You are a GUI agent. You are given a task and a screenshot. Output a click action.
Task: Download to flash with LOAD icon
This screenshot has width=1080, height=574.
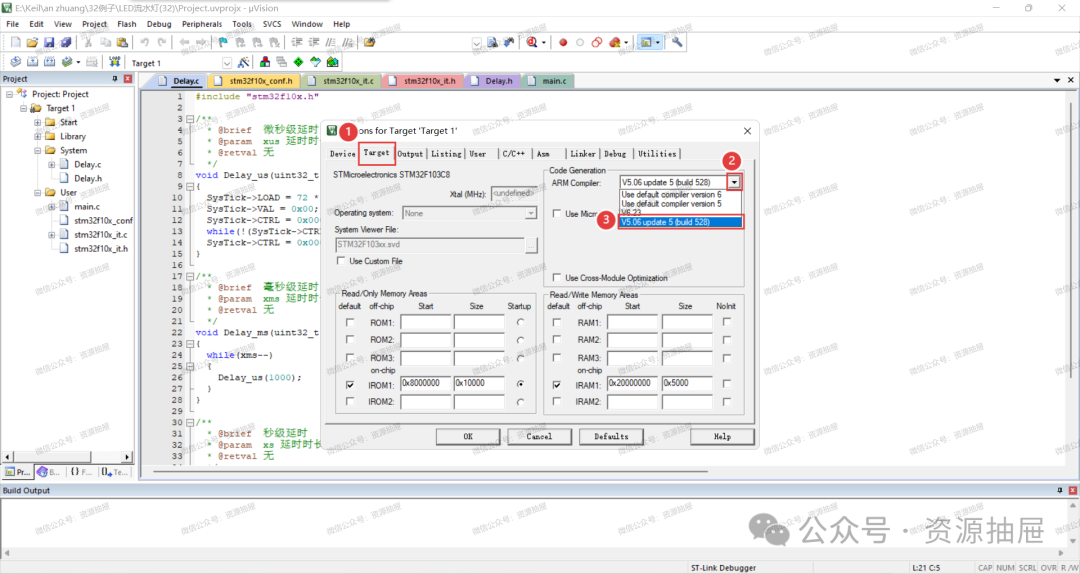(x=114, y=62)
